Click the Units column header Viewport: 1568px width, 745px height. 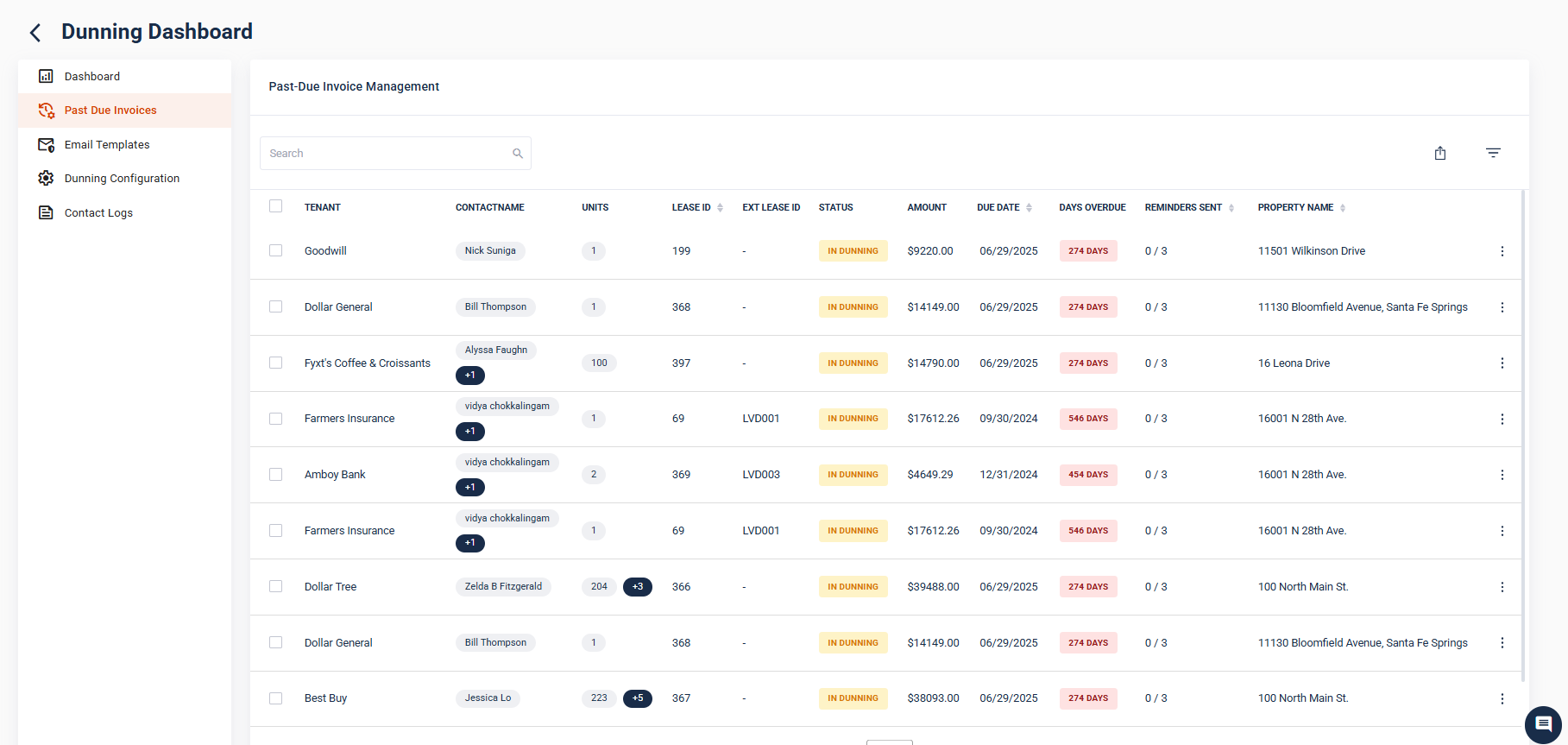pos(595,208)
